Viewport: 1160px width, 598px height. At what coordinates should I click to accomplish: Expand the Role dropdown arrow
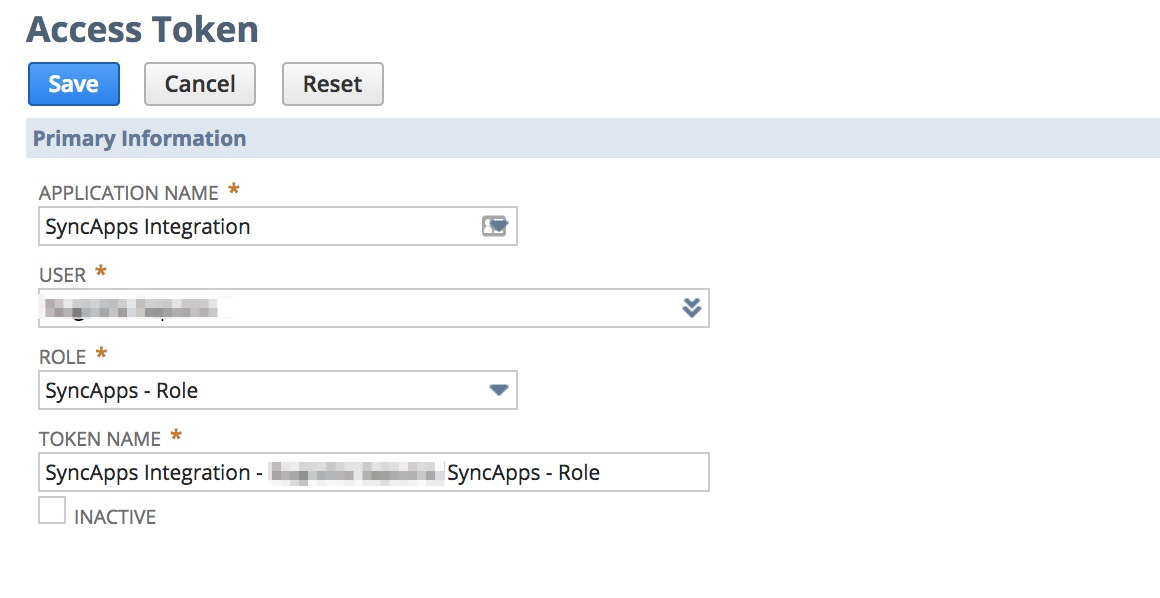499,390
